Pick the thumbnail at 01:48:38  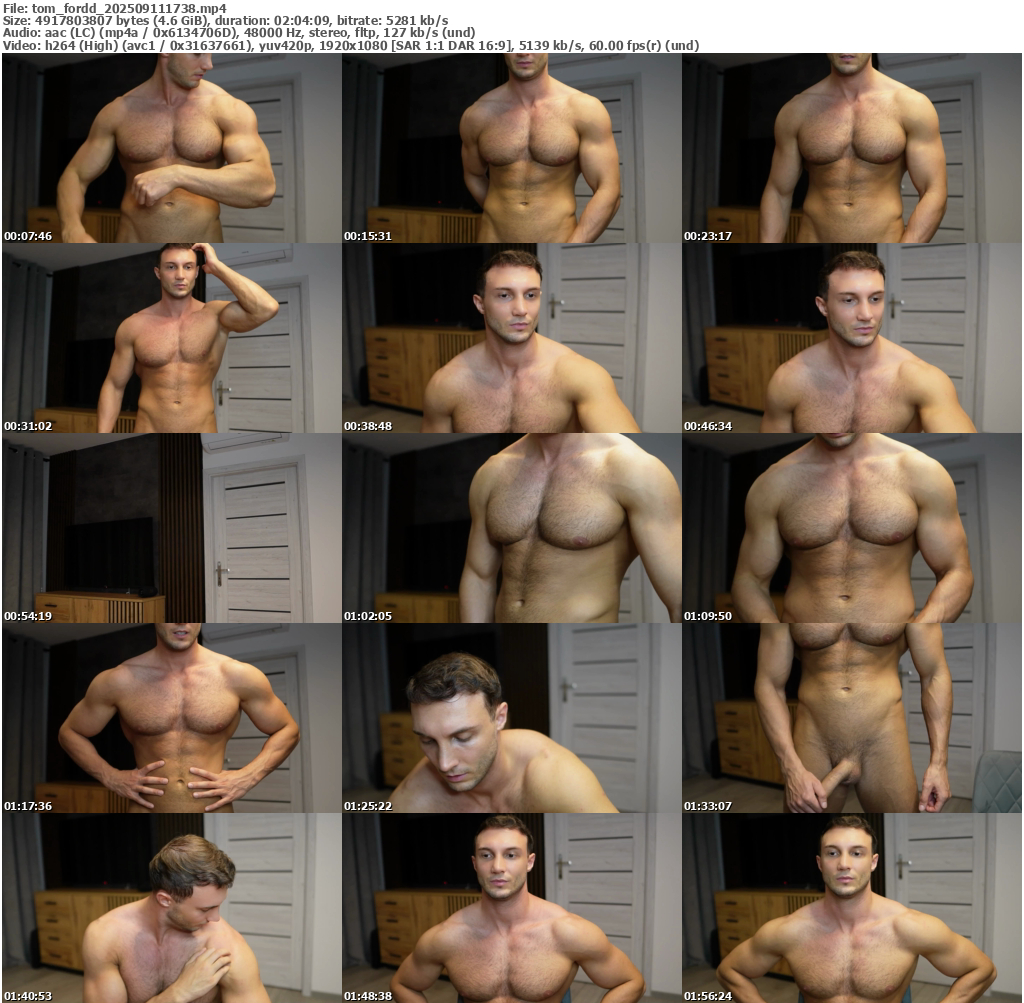pos(511,908)
